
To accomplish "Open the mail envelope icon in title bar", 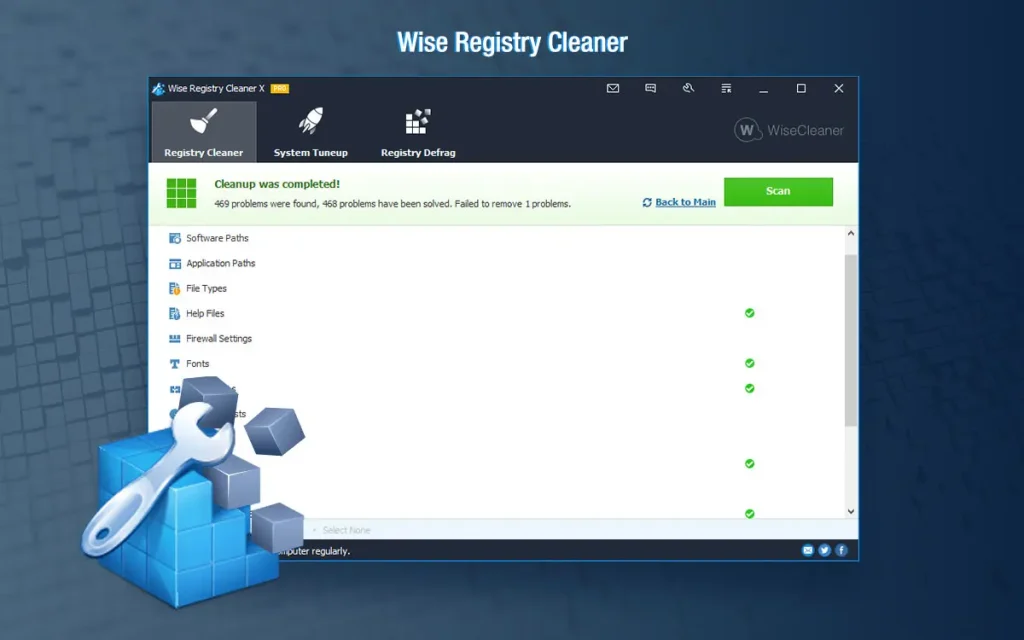I will tap(613, 88).
